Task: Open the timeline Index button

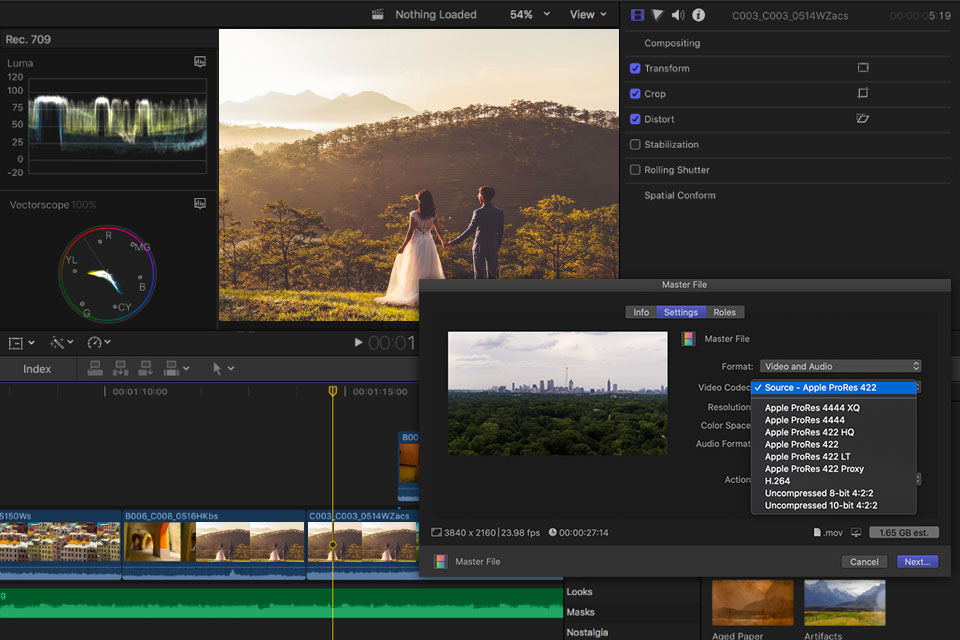Action: tap(37, 369)
